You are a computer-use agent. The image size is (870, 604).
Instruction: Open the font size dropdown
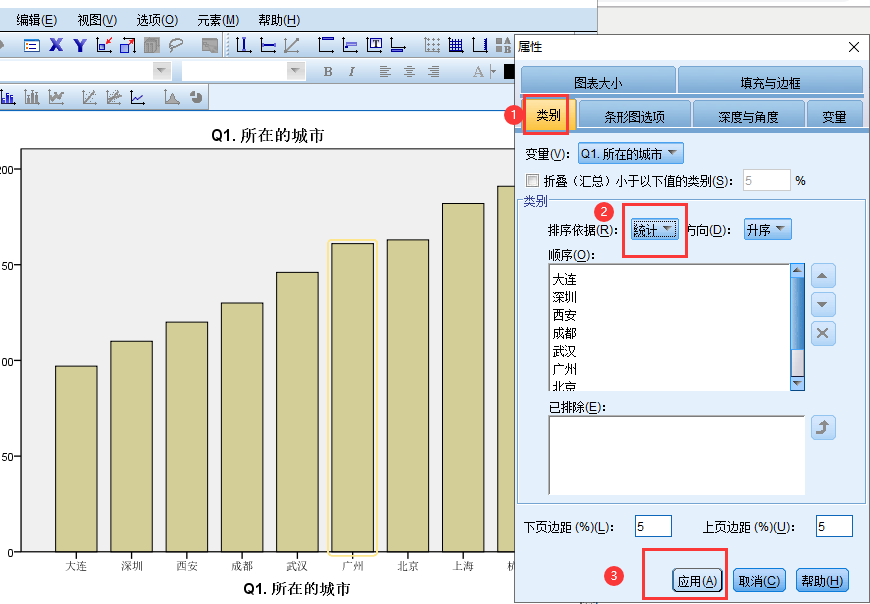click(296, 71)
